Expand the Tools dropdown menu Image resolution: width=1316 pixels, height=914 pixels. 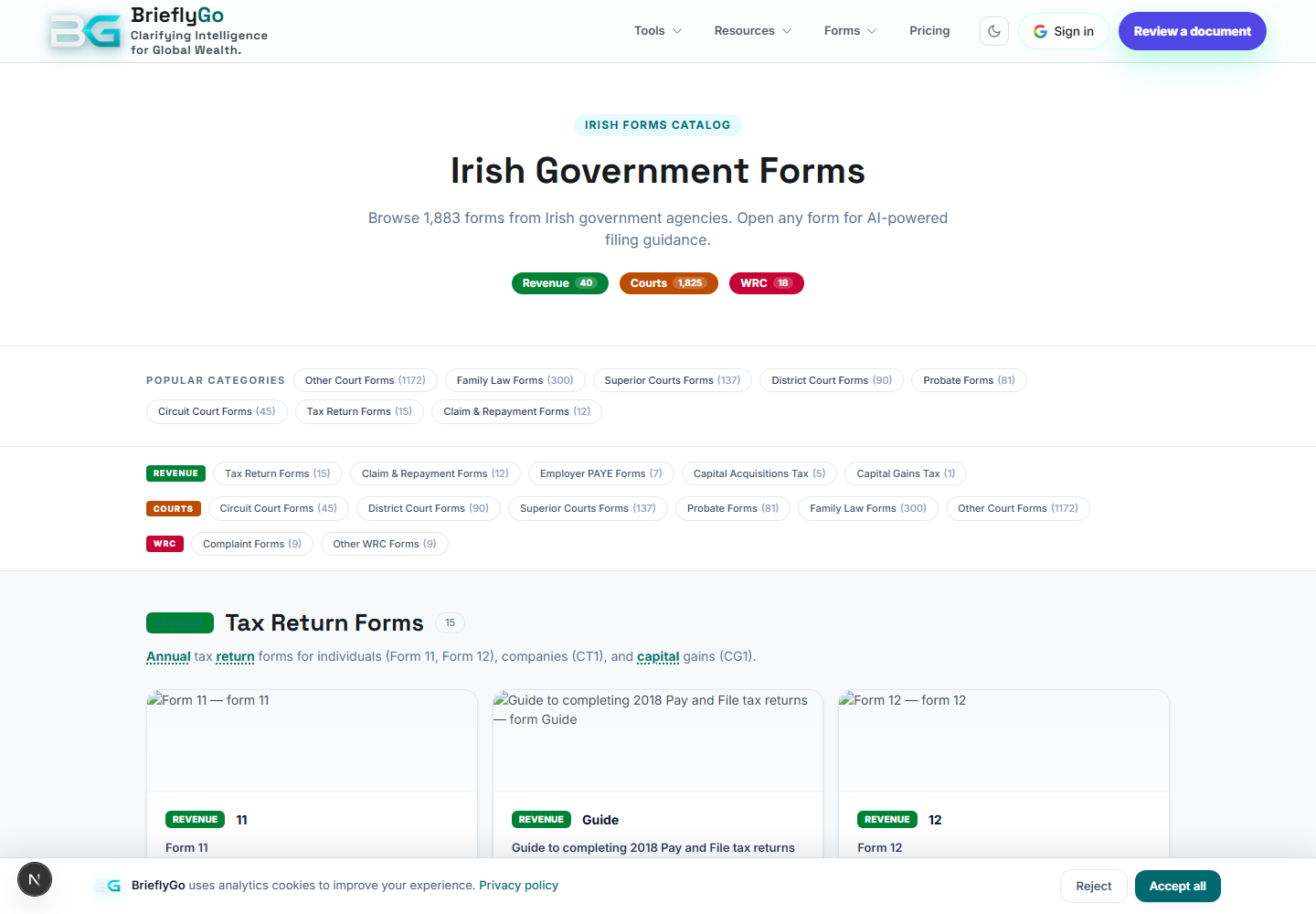tap(658, 31)
